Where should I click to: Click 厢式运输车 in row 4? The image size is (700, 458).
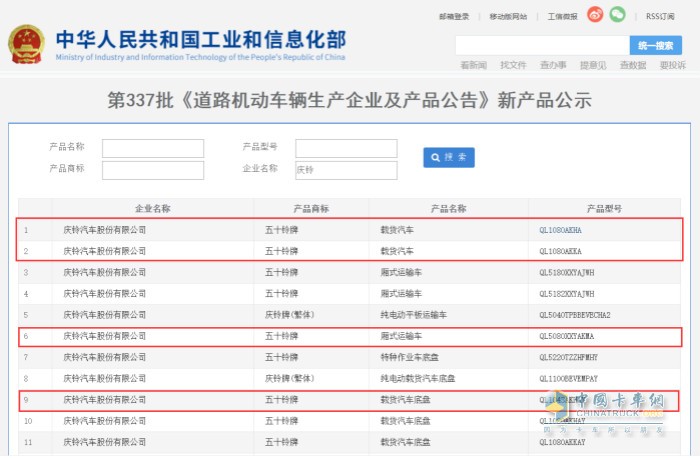point(401,294)
